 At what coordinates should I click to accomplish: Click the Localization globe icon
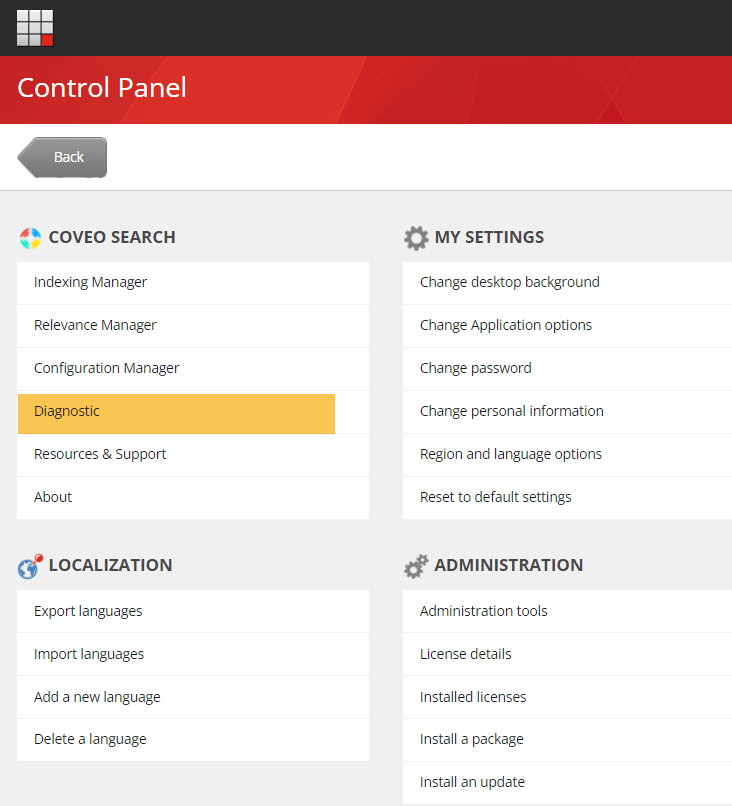(x=30, y=566)
